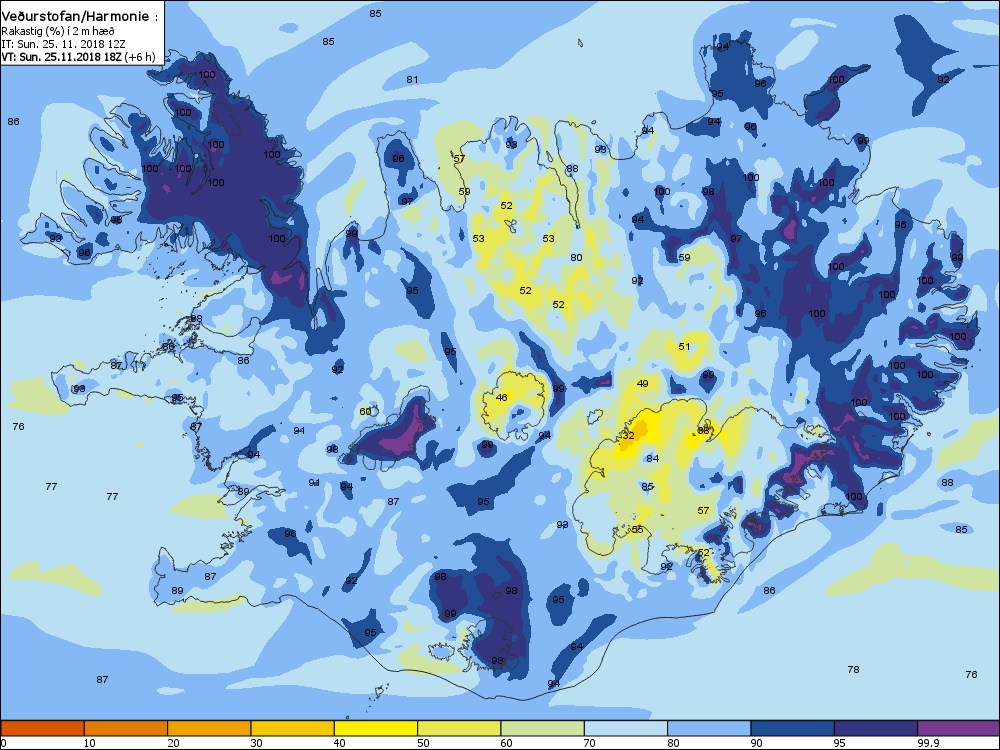Select the orange 10–20 legend color box
The width and height of the screenshot is (1000, 750).
126,728
